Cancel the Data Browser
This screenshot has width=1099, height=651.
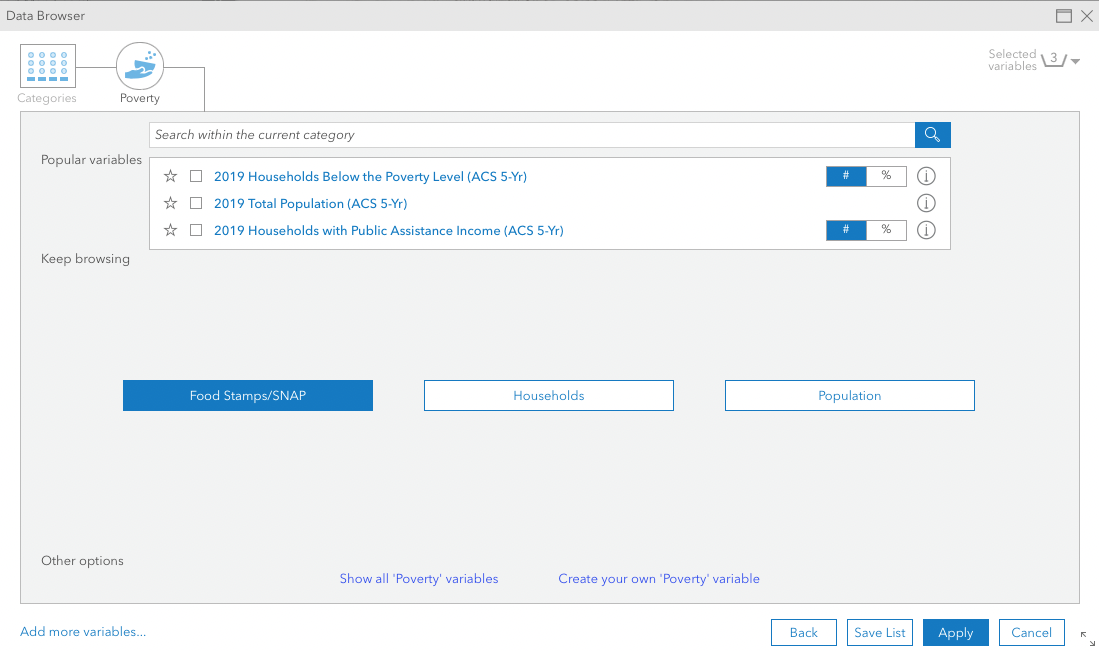[1032, 632]
